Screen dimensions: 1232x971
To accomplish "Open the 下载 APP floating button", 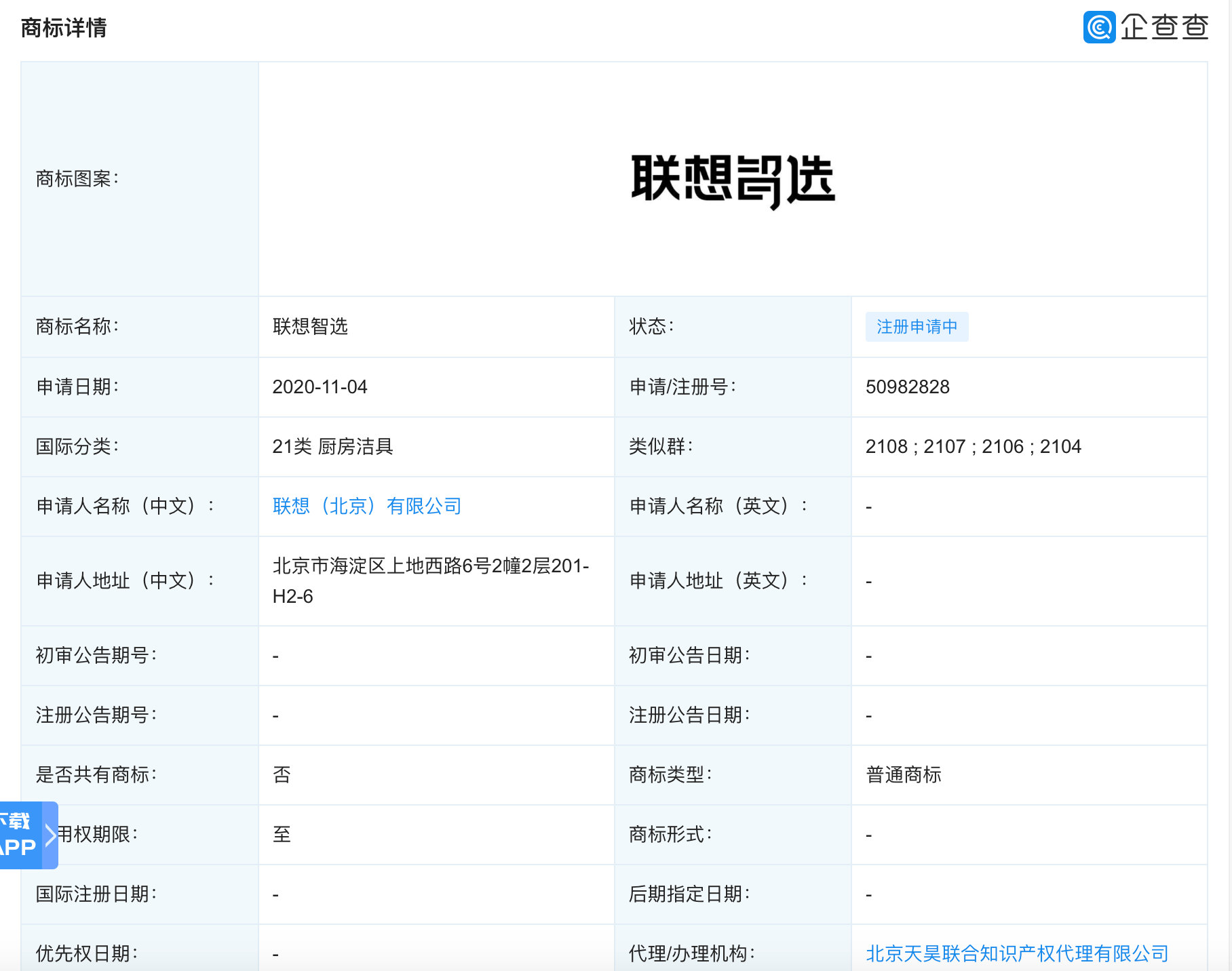I will coord(20,835).
